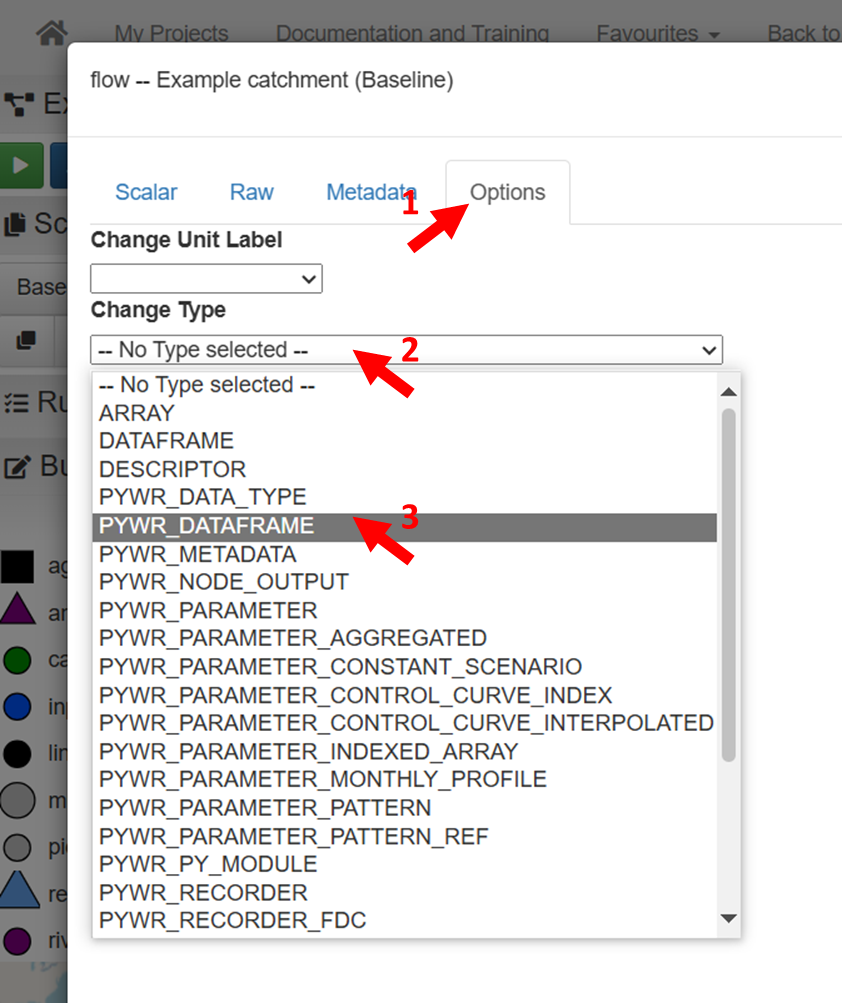Click the checklist Run panel icon
This screenshot has width=842, height=1003.
[x=16, y=403]
